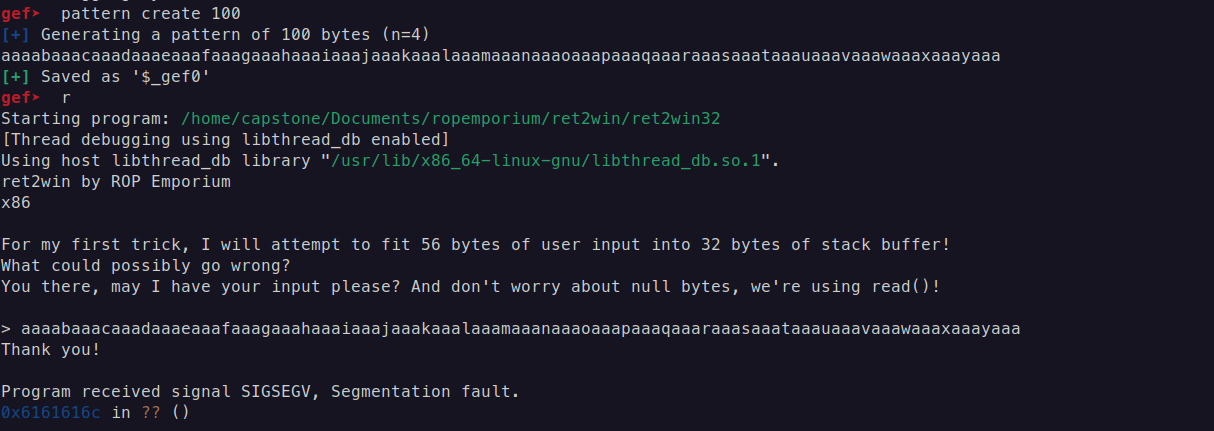Click the ret2win32 program file path

click(x=451, y=118)
